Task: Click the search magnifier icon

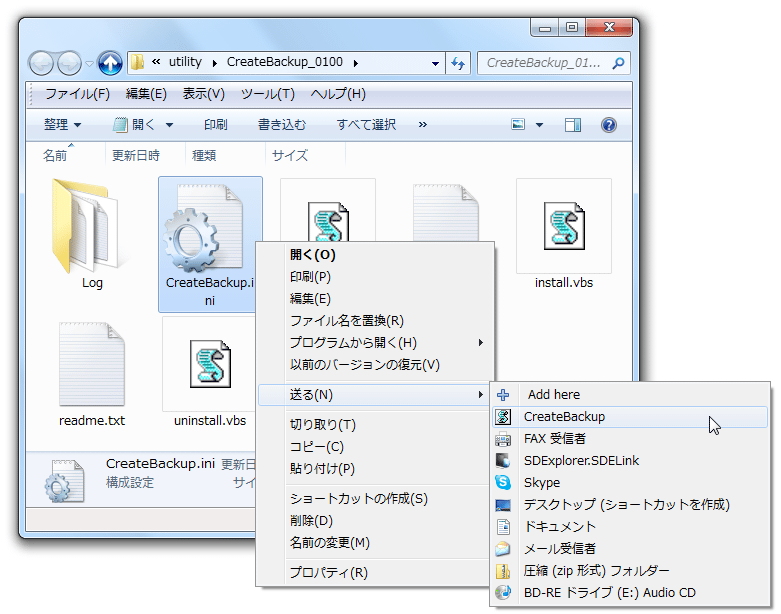Action: (x=619, y=63)
